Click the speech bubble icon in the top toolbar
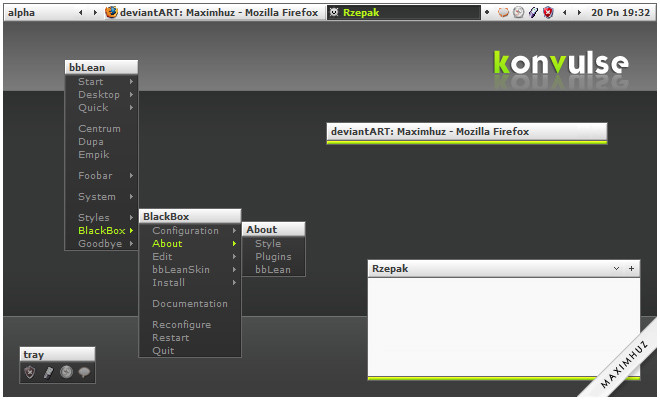This screenshot has height=400, width=660. pyautogui.click(x=503, y=13)
